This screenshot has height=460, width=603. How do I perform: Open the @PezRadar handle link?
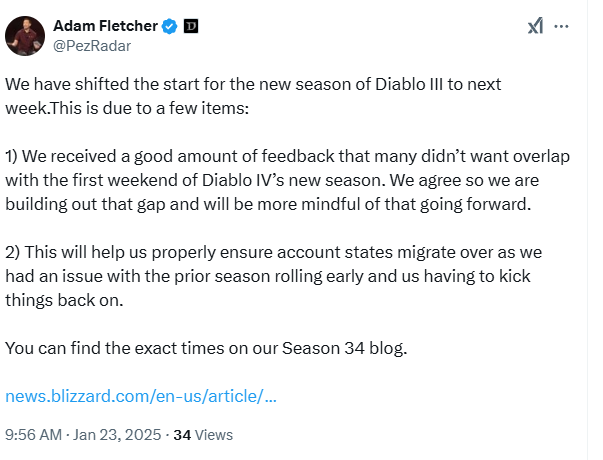point(90,45)
